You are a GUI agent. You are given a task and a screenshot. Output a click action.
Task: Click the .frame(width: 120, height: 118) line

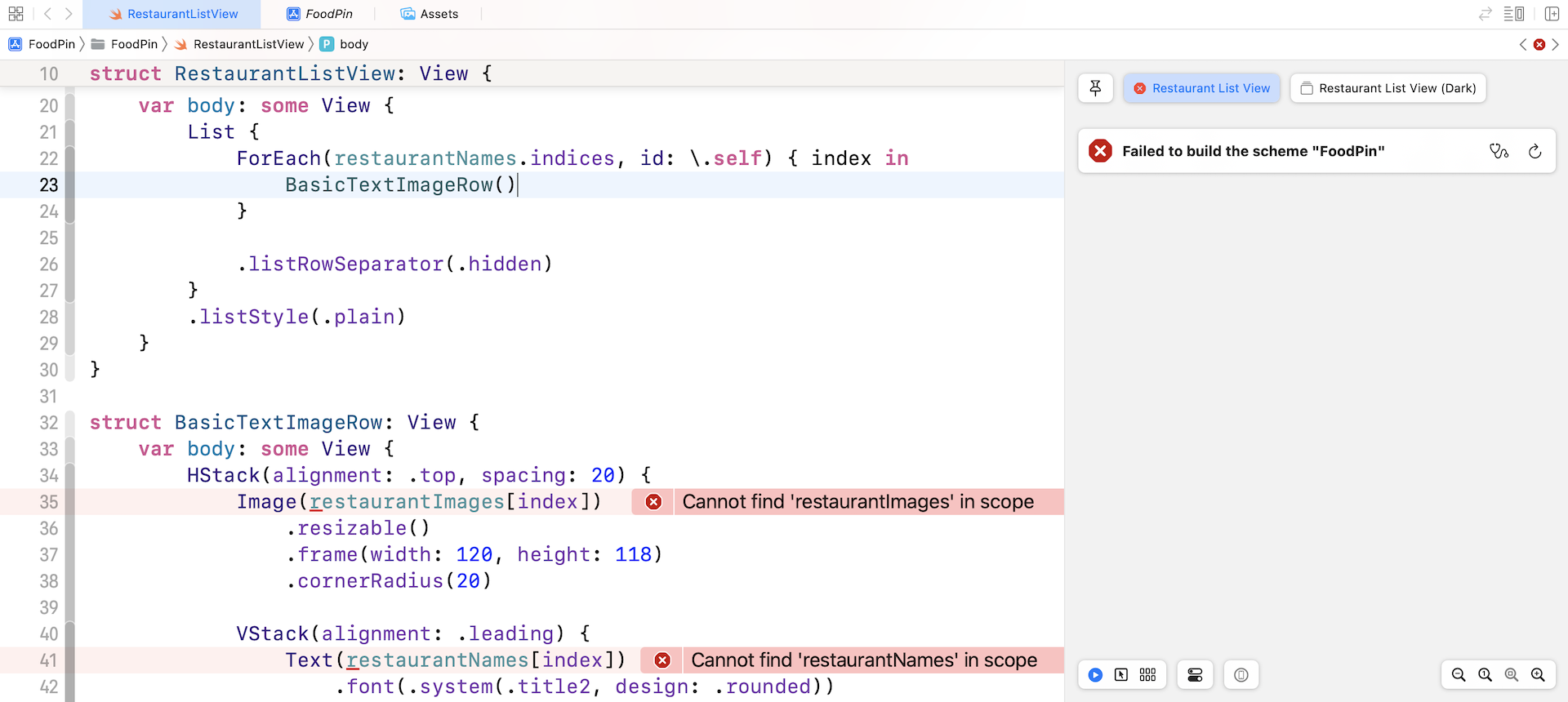click(474, 555)
